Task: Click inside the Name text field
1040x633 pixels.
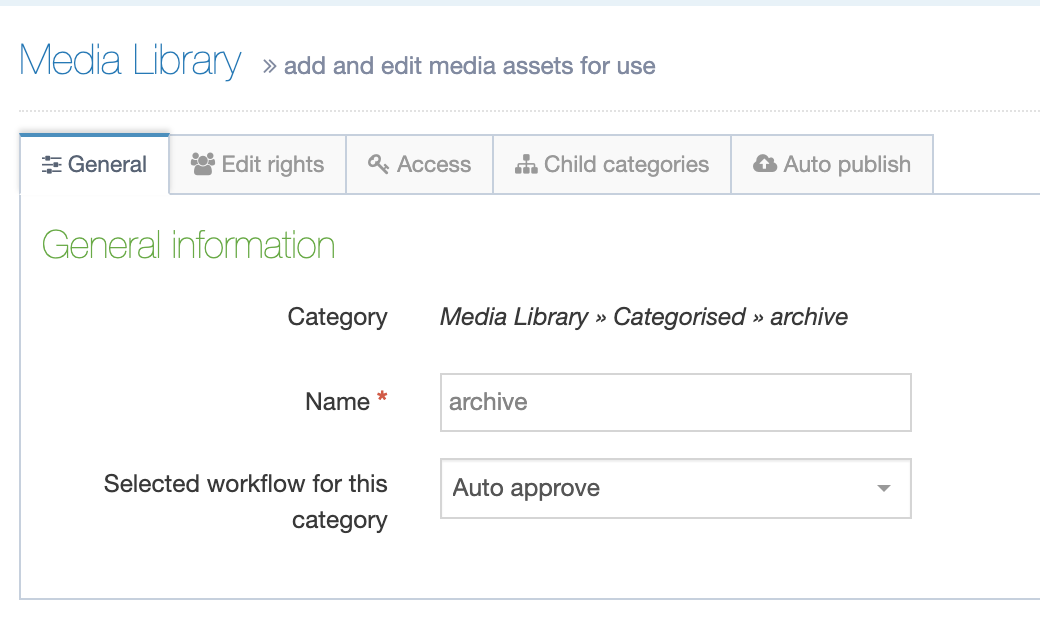Action: (675, 402)
